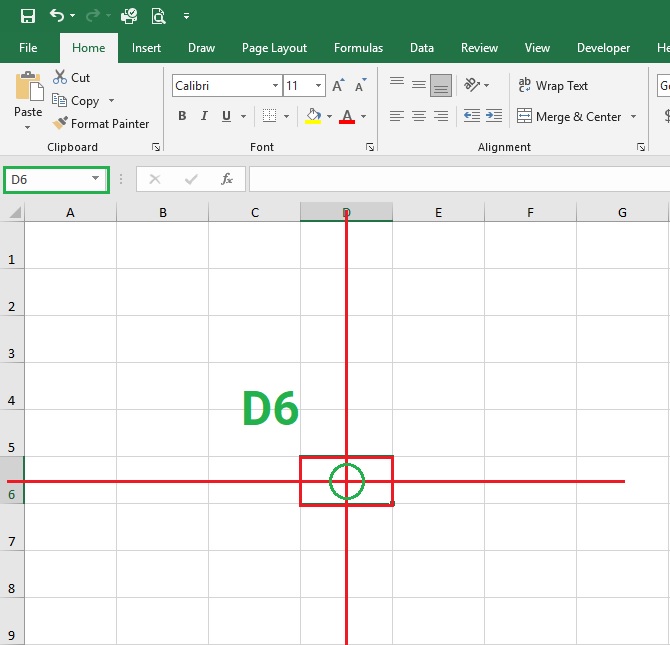
Task: Switch to the Draw tab
Action: tap(201, 48)
